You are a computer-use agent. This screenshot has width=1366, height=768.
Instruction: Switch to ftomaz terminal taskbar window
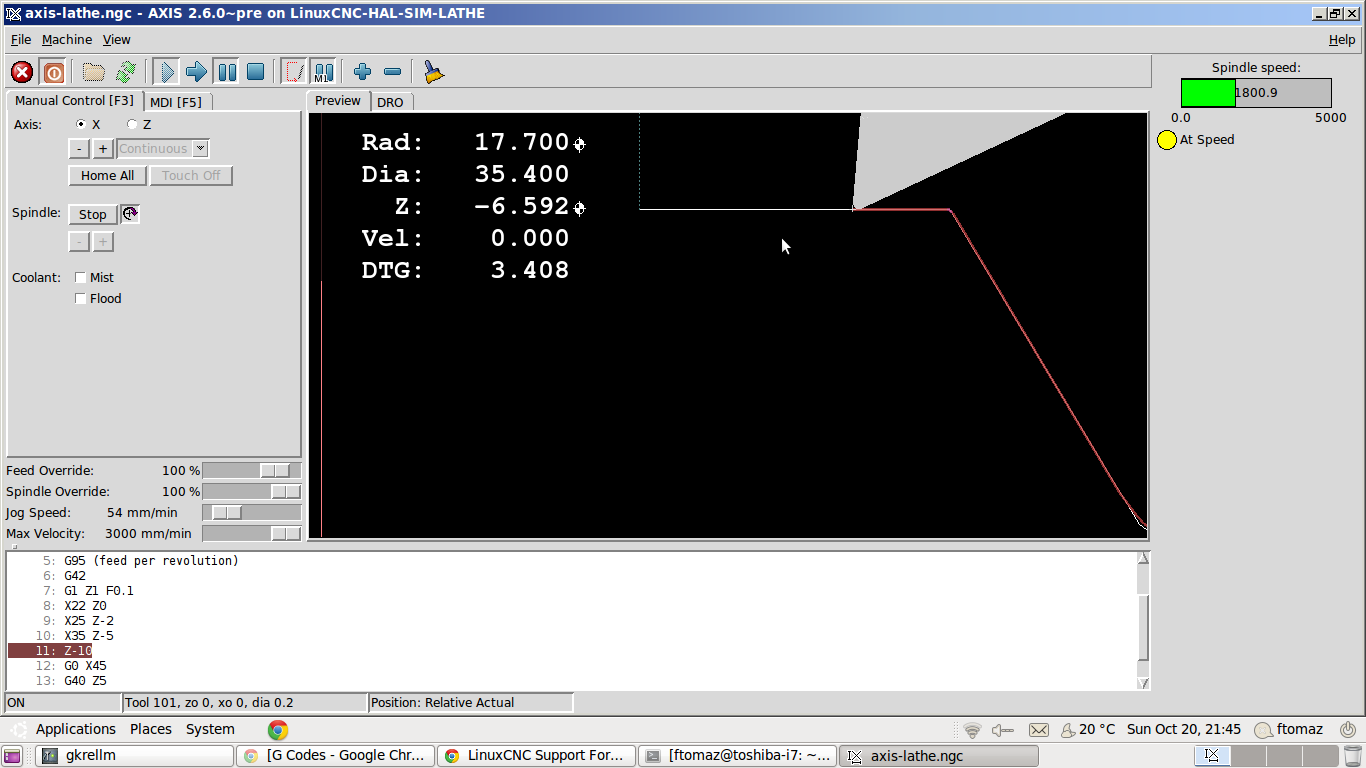(739, 756)
